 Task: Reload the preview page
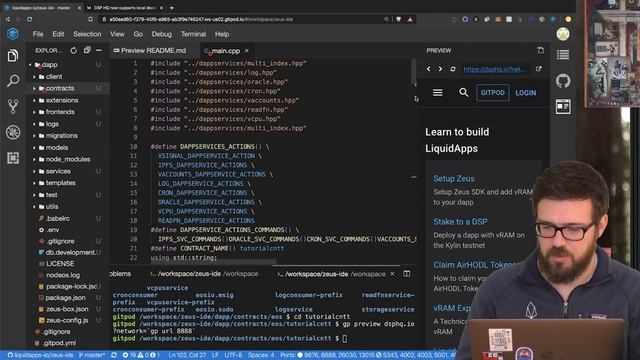[453, 69]
